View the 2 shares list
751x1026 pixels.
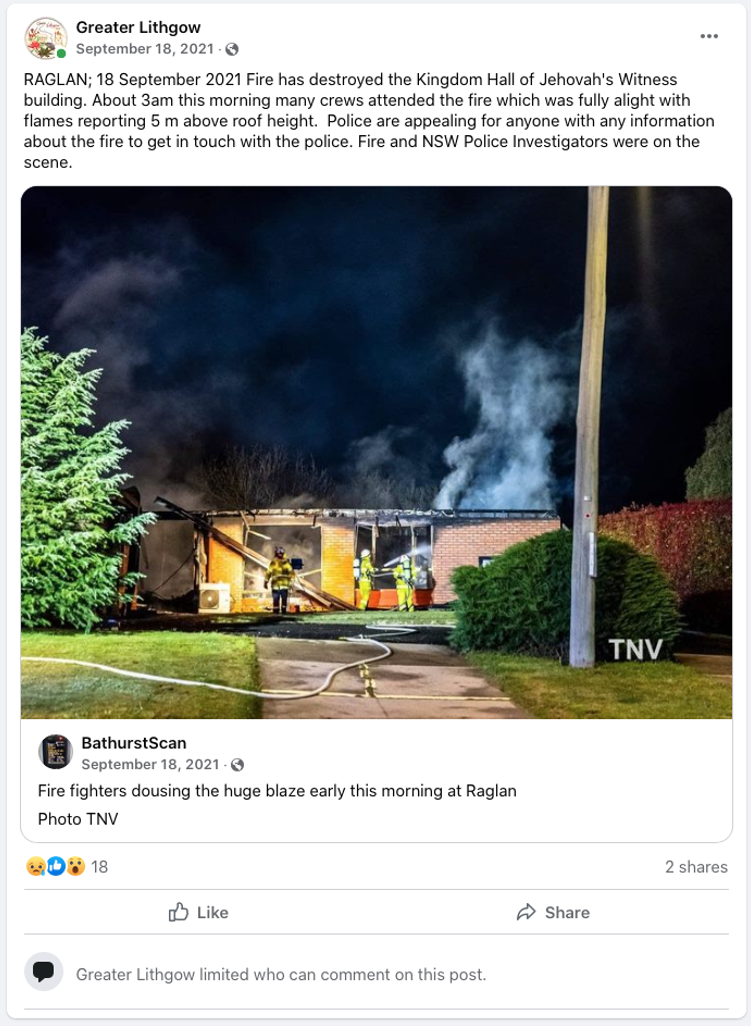tap(696, 867)
